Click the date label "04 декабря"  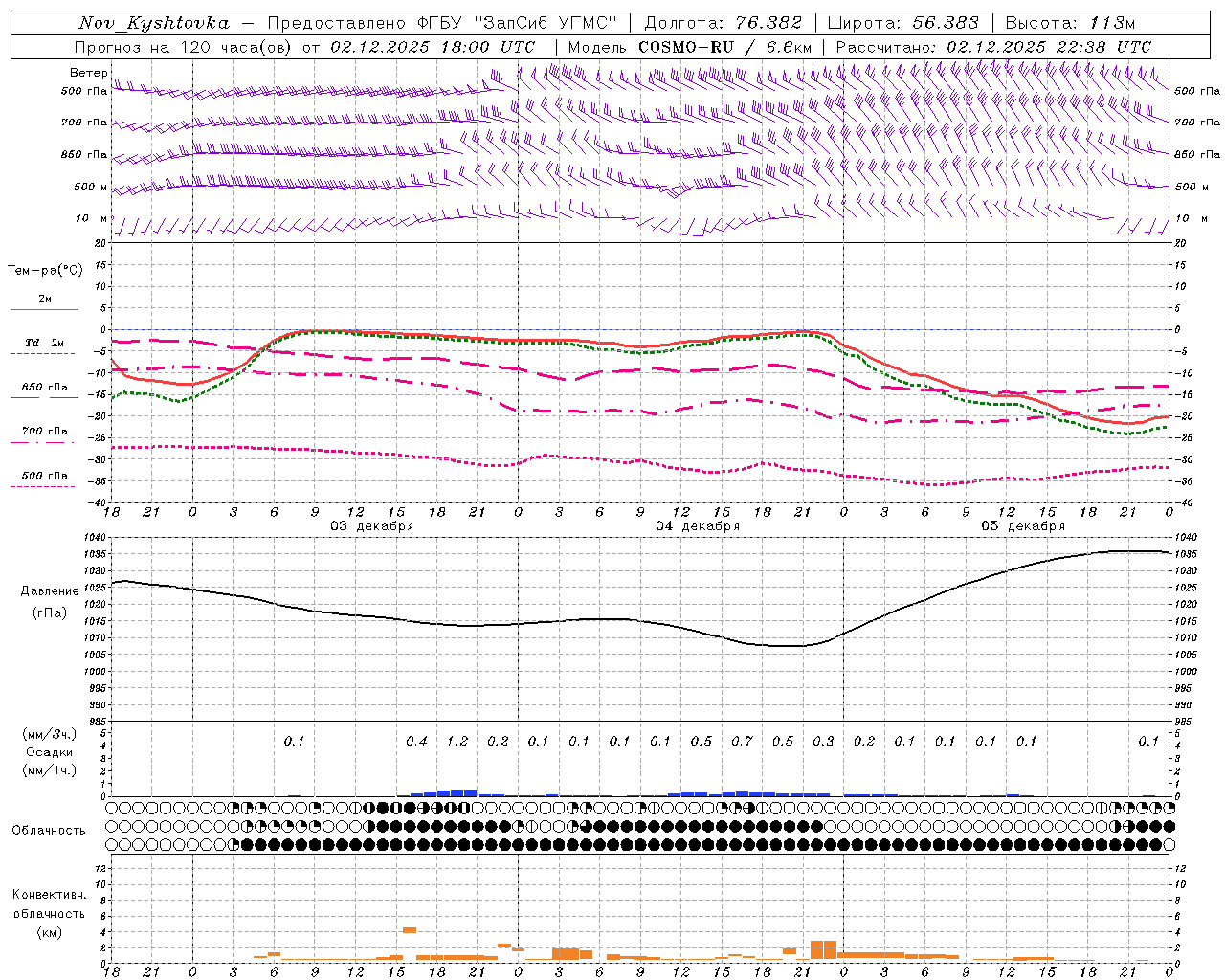click(x=698, y=526)
